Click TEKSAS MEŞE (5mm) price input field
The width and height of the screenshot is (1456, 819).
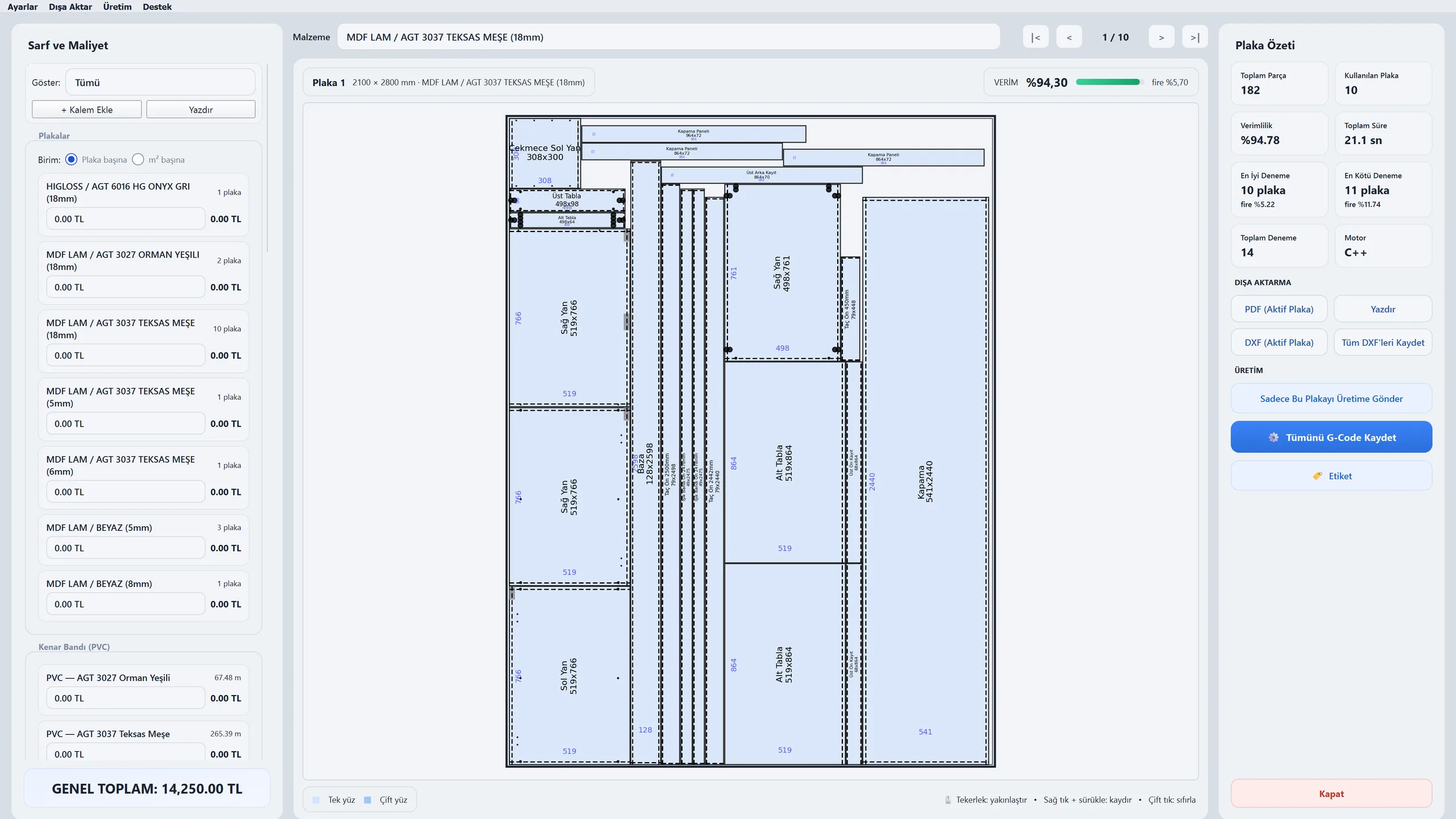point(125,423)
